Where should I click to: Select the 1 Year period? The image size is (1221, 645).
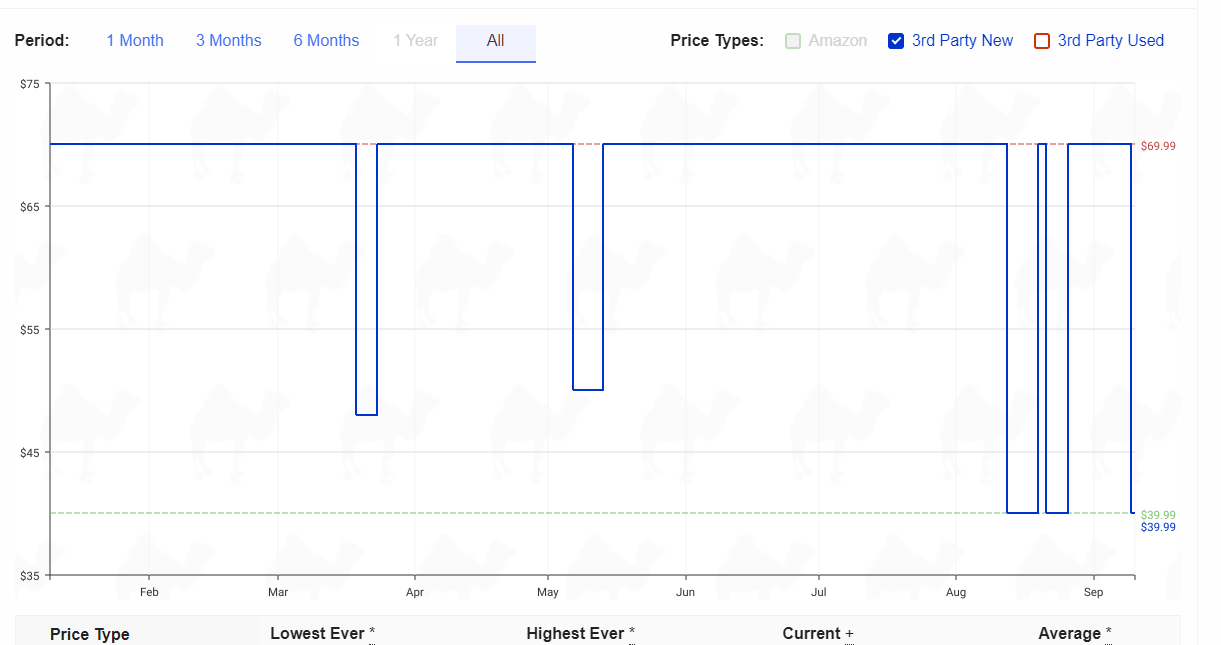[415, 41]
